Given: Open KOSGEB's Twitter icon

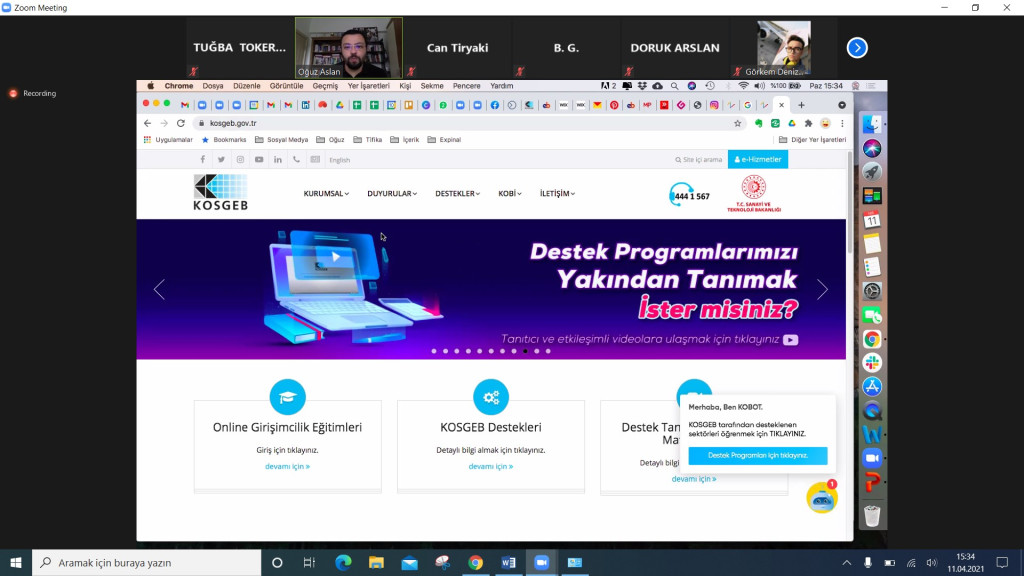Looking at the screenshot, I should [x=221, y=160].
